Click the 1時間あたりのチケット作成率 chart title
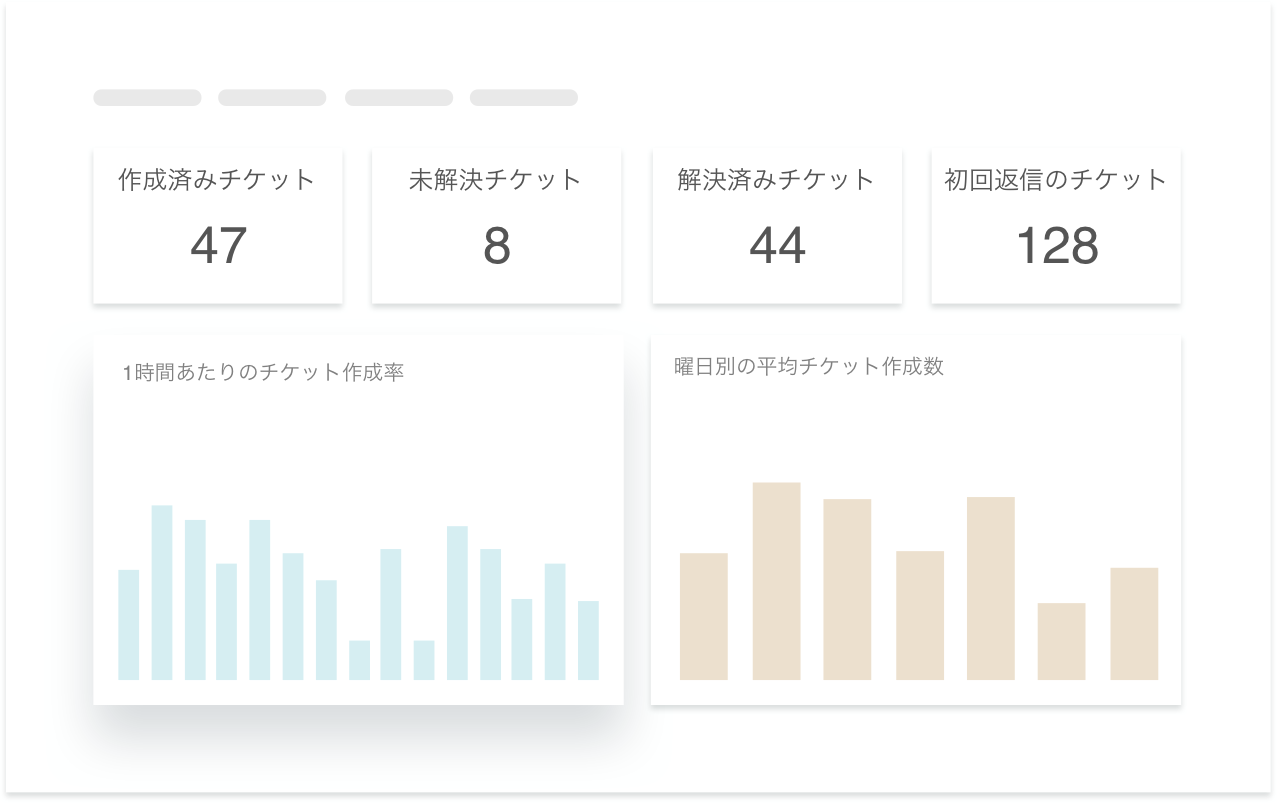The image size is (1278, 804). pyautogui.click(x=263, y=373)
